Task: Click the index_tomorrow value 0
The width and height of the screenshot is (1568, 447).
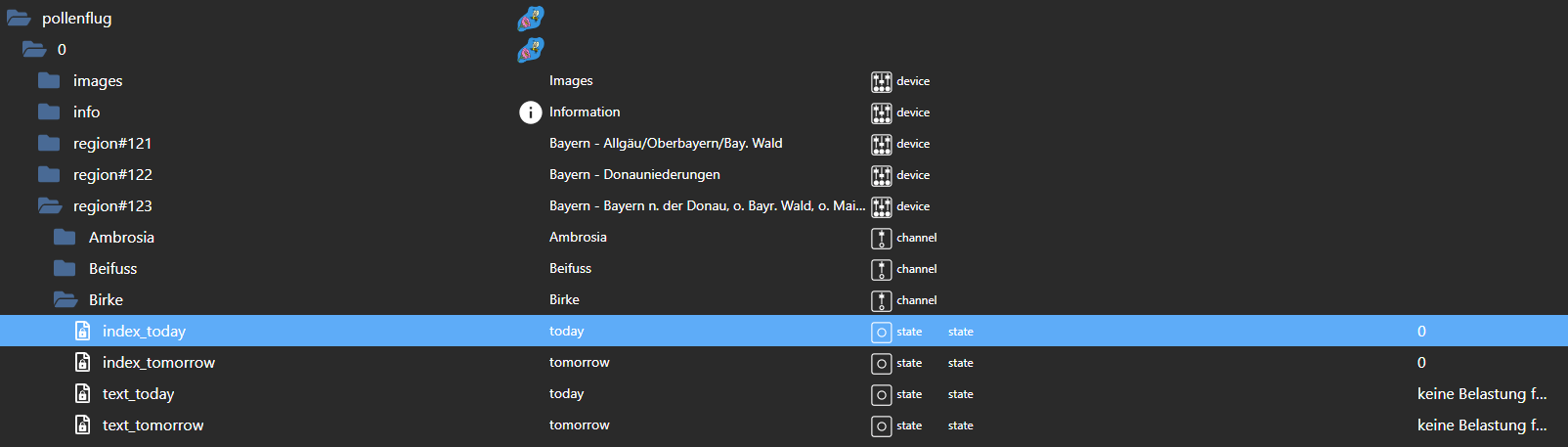Action: (1421, 363)
